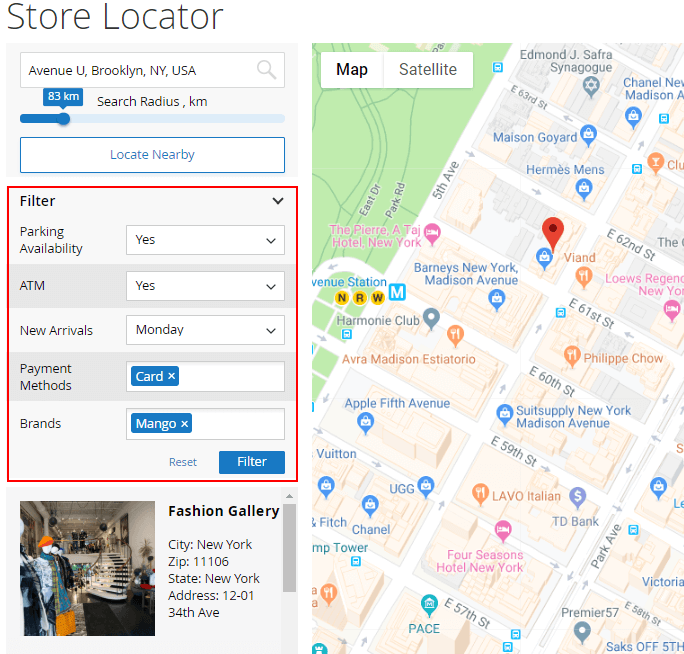Click the Reset filters link
This screenshot has height=654, width=684.
(183, 462)
